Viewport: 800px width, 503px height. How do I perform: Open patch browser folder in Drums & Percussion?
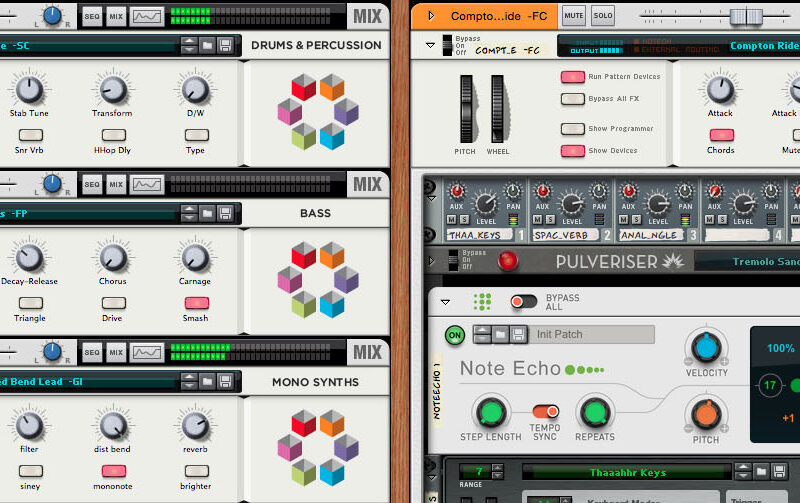click(x=207, y=46)
